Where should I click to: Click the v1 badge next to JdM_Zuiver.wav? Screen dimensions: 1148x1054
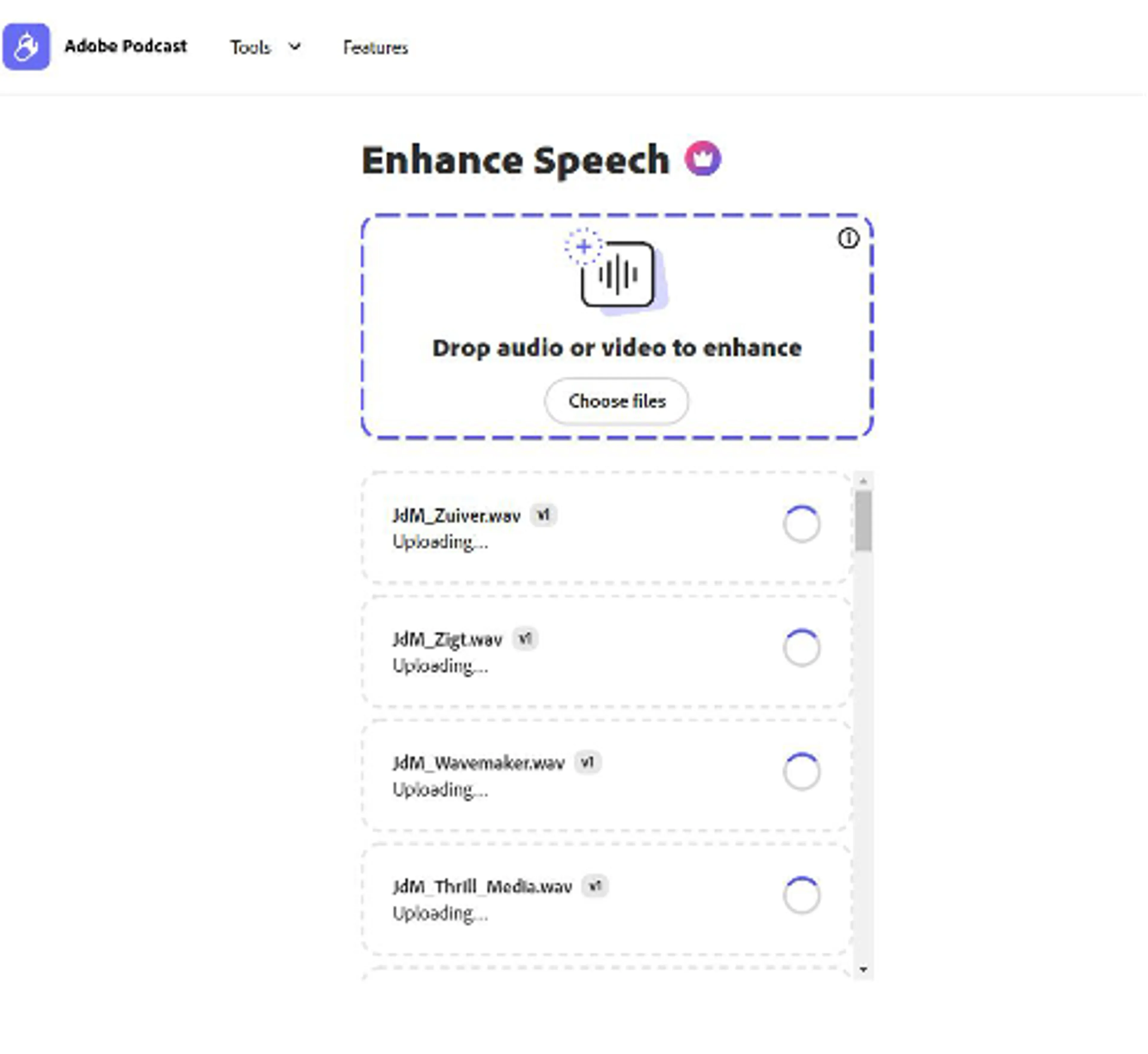[543, 515]
